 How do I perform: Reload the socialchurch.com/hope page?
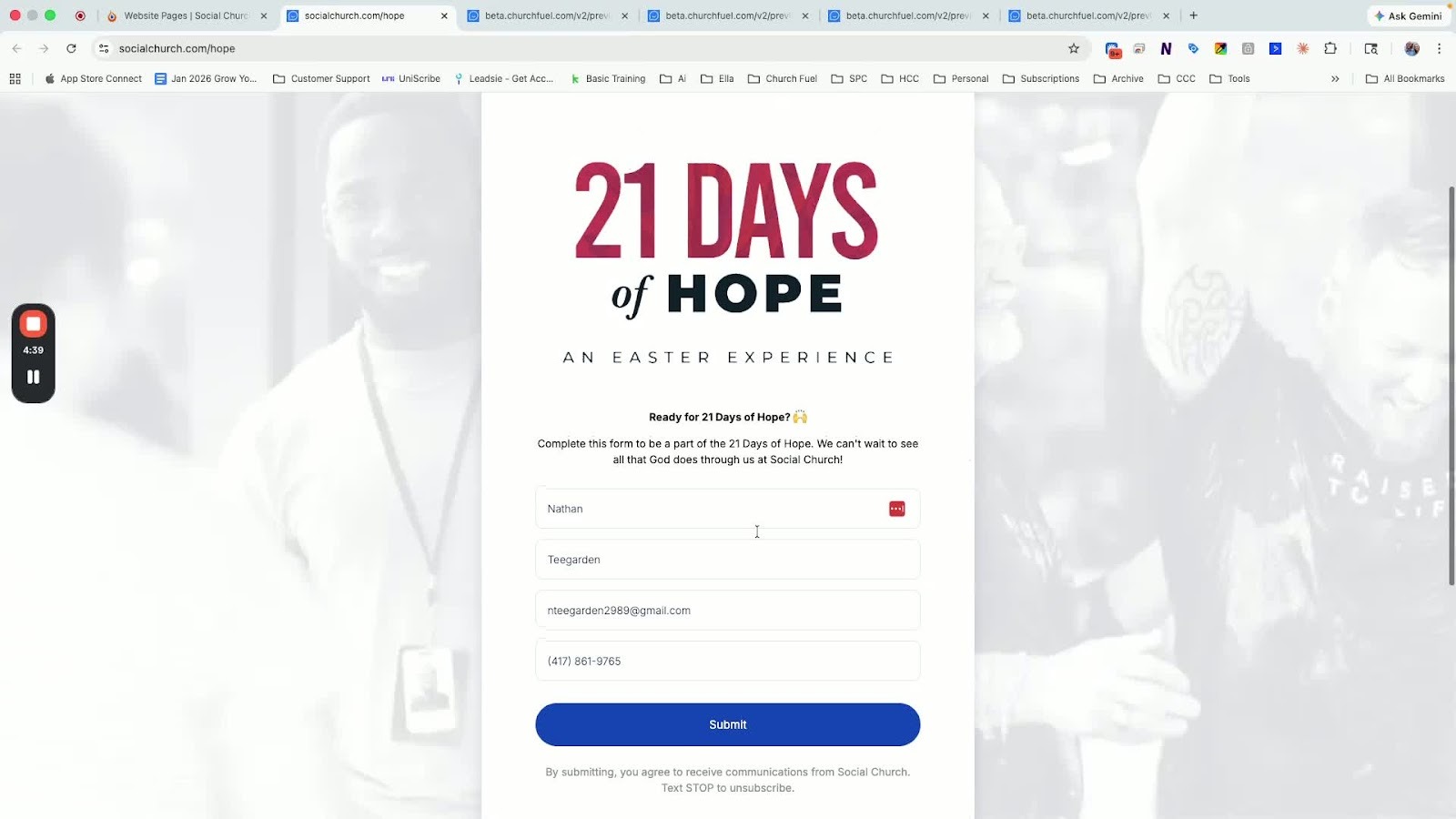pyautogui.click(x=71, y=49)
